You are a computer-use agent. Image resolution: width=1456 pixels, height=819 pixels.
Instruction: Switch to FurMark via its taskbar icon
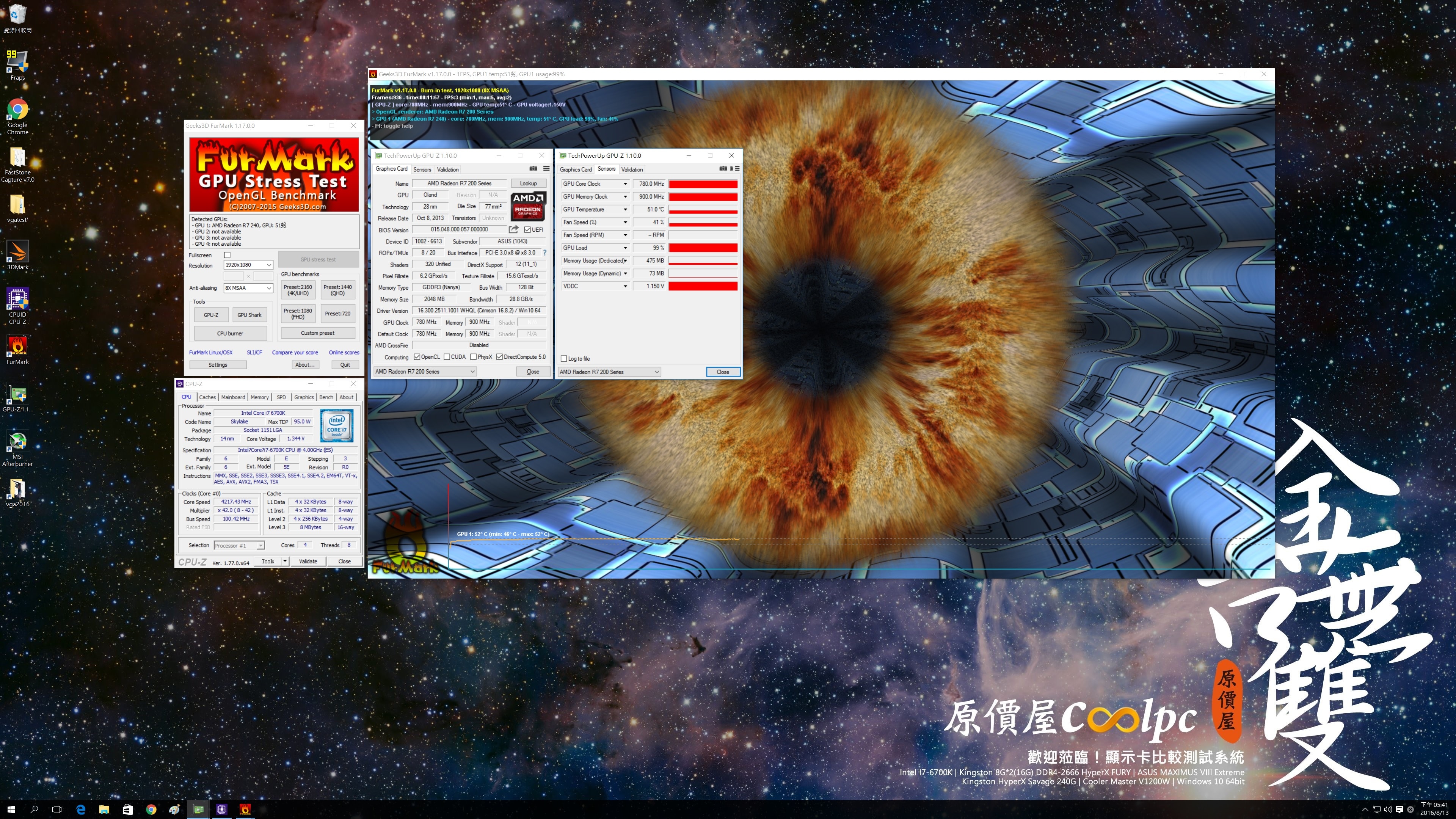coord(245,810)
